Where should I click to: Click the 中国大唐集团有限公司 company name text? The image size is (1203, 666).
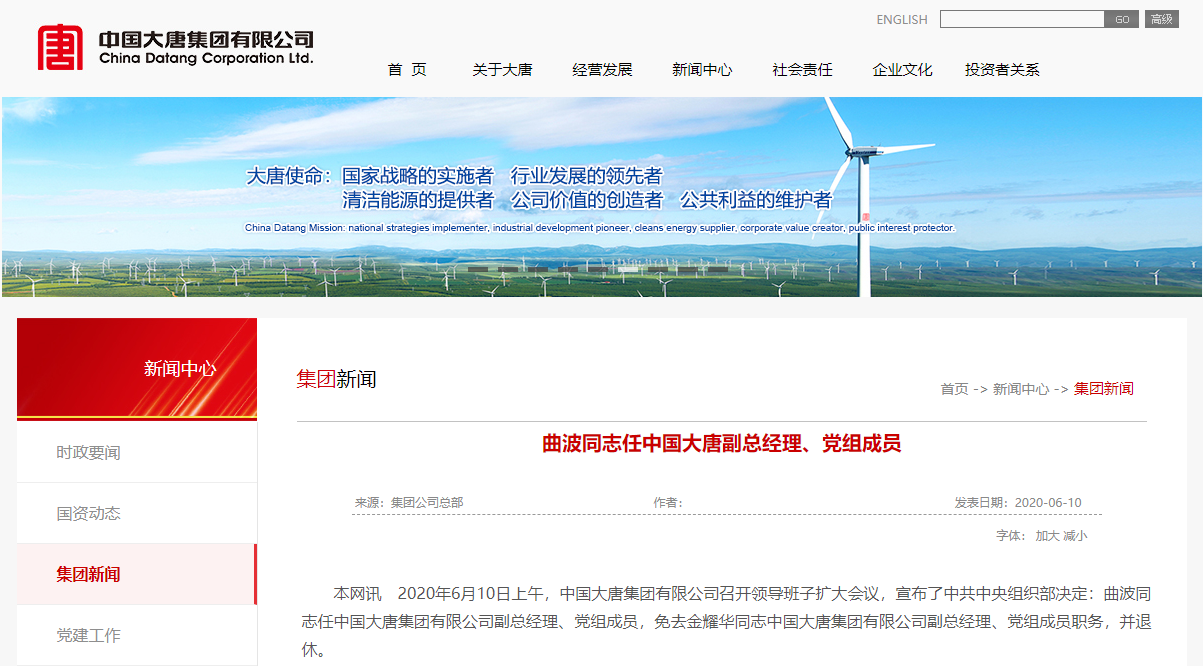click(206, 39)
